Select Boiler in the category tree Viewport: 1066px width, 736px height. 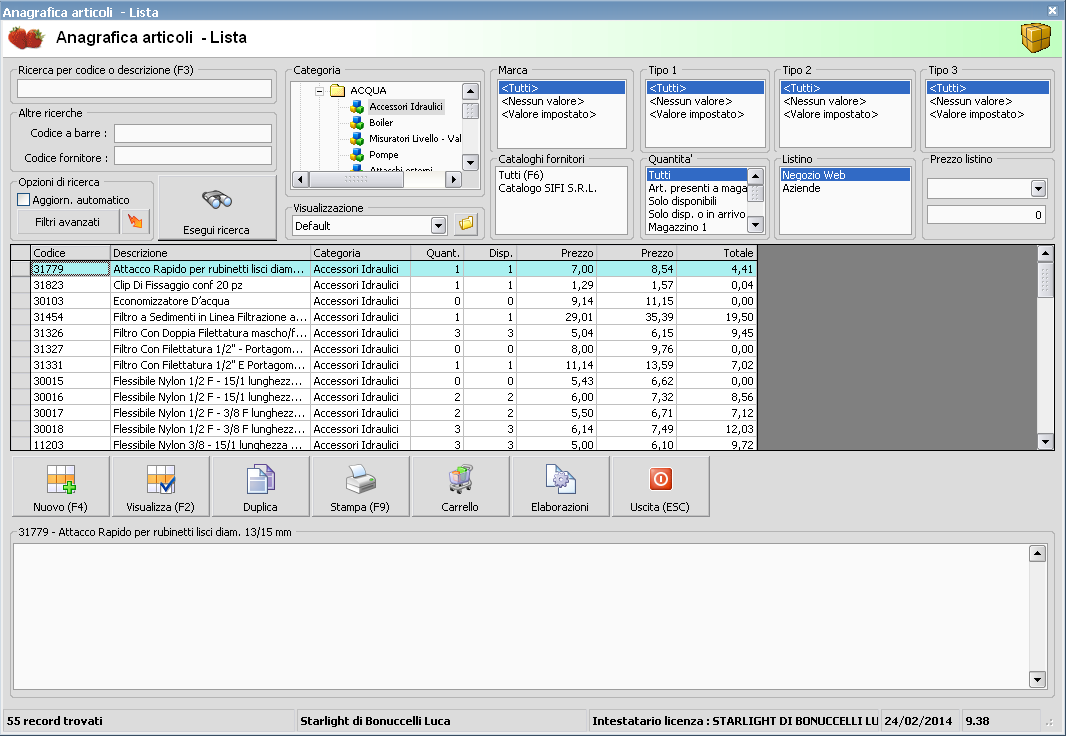[380, 123]
